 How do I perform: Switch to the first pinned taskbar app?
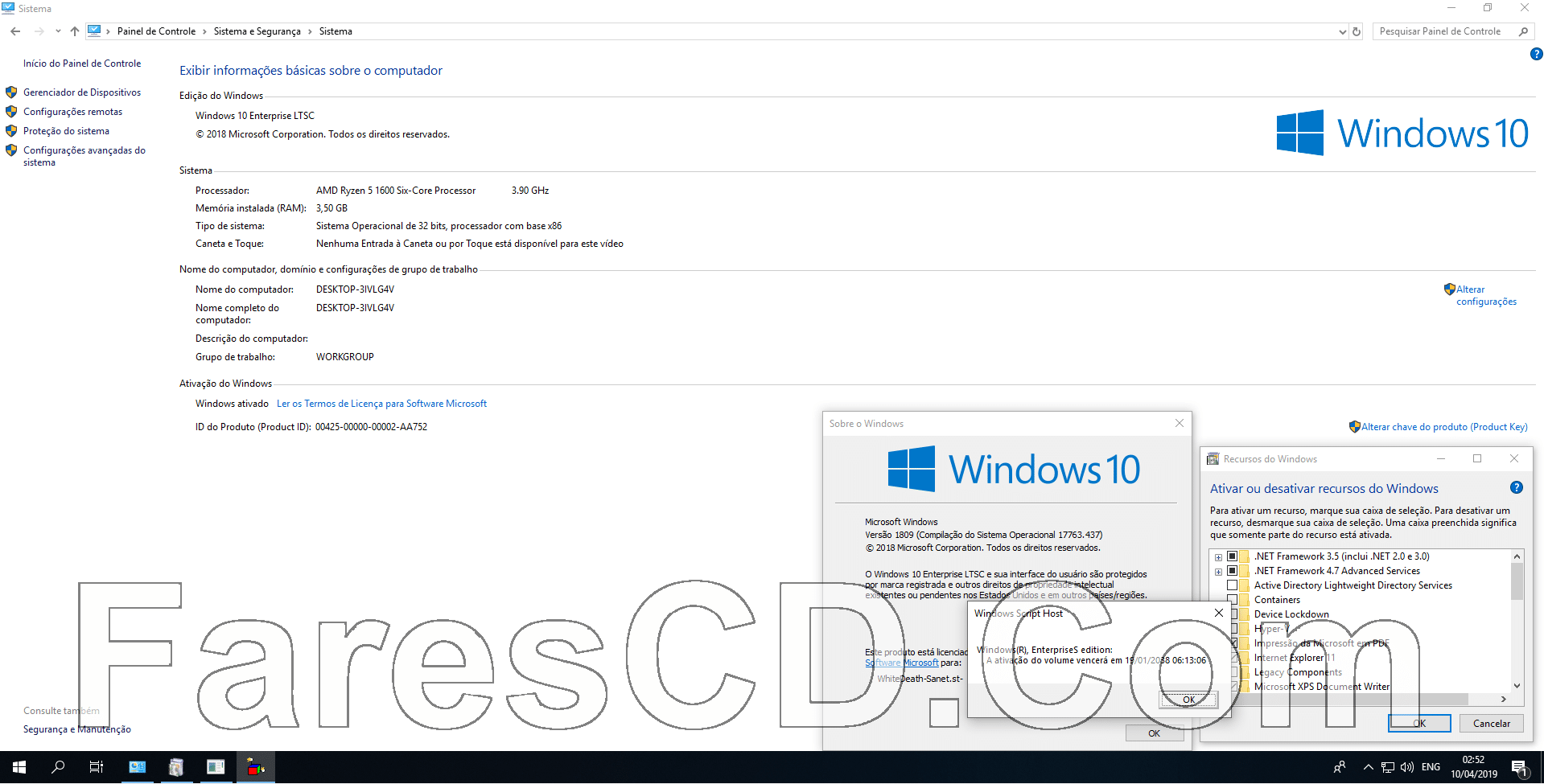[137, 767]
